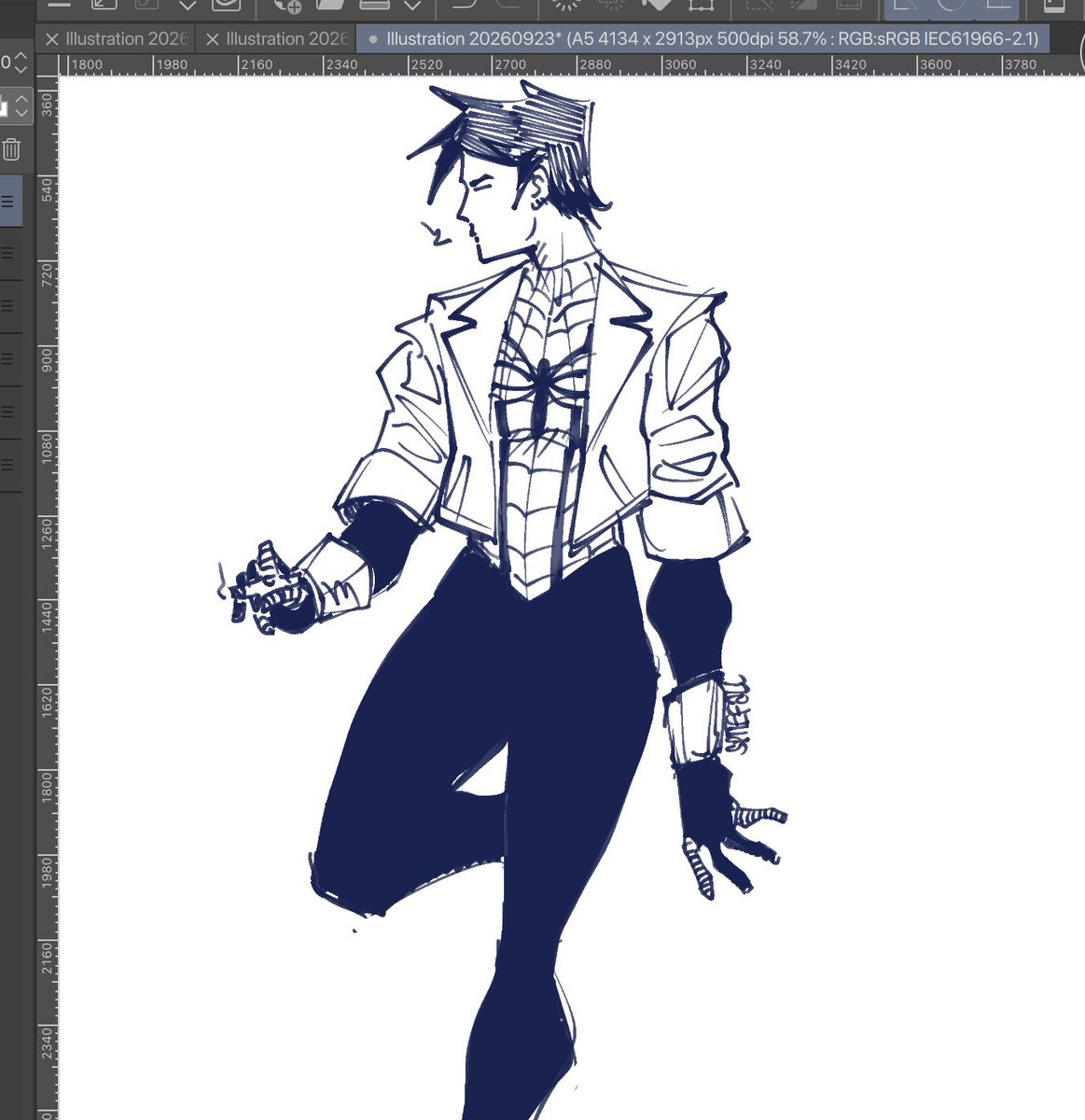Expand the dropdown chevron left of the cloud icon
1085x1120 pixels.
coord(188,5)
